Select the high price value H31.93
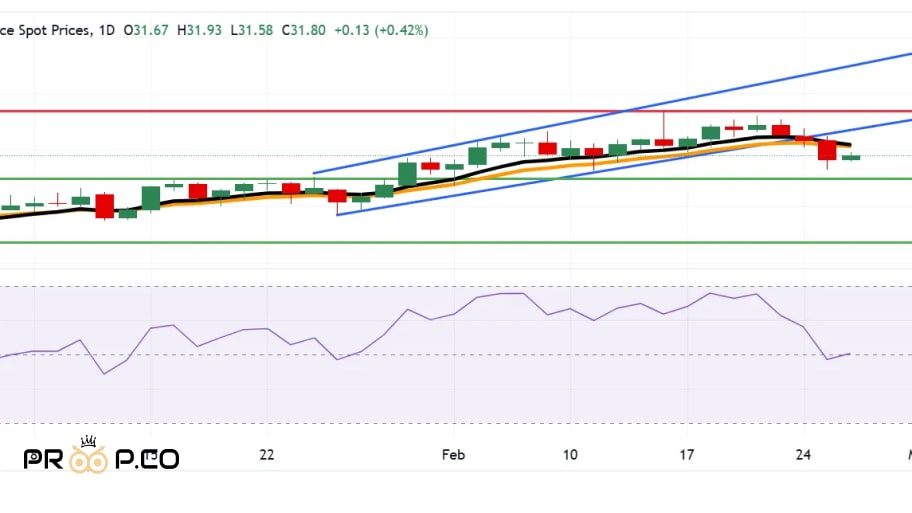Screen dimensions: 912x513 tap(200, 30)
